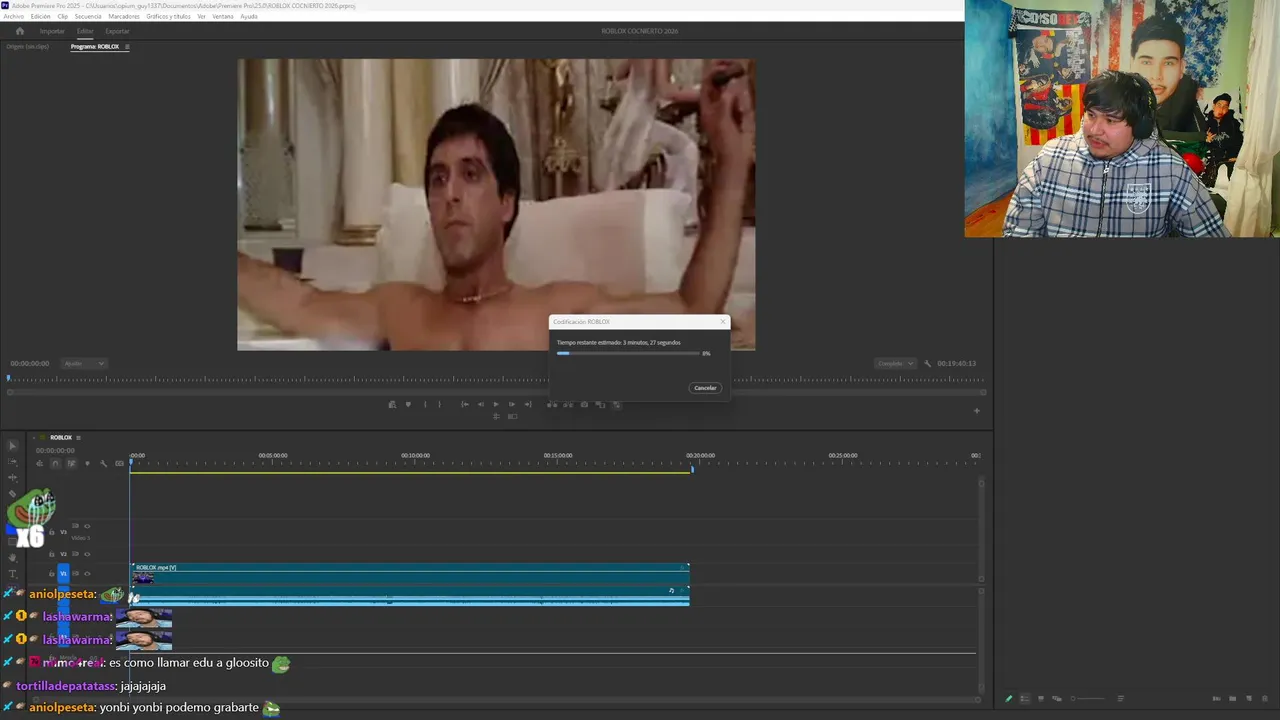The image size is (1280, 720).
Task: Open the ROBLOX timeline panel menu
Action: tap(78, 437)
